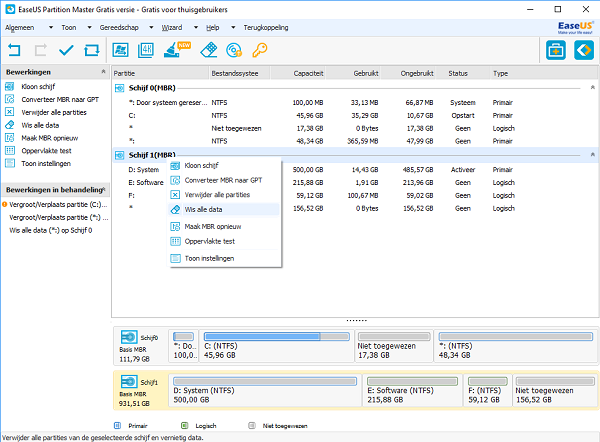This screenshot has height=442, width=600.
Task: Open the 4K alignment toolbar icon
Action: point(146,50)
